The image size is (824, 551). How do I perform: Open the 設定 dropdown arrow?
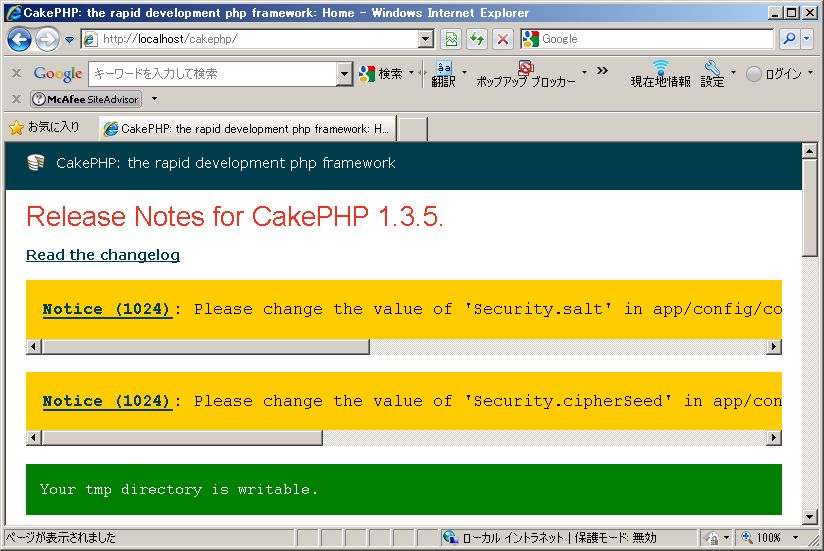pos(734,72)
